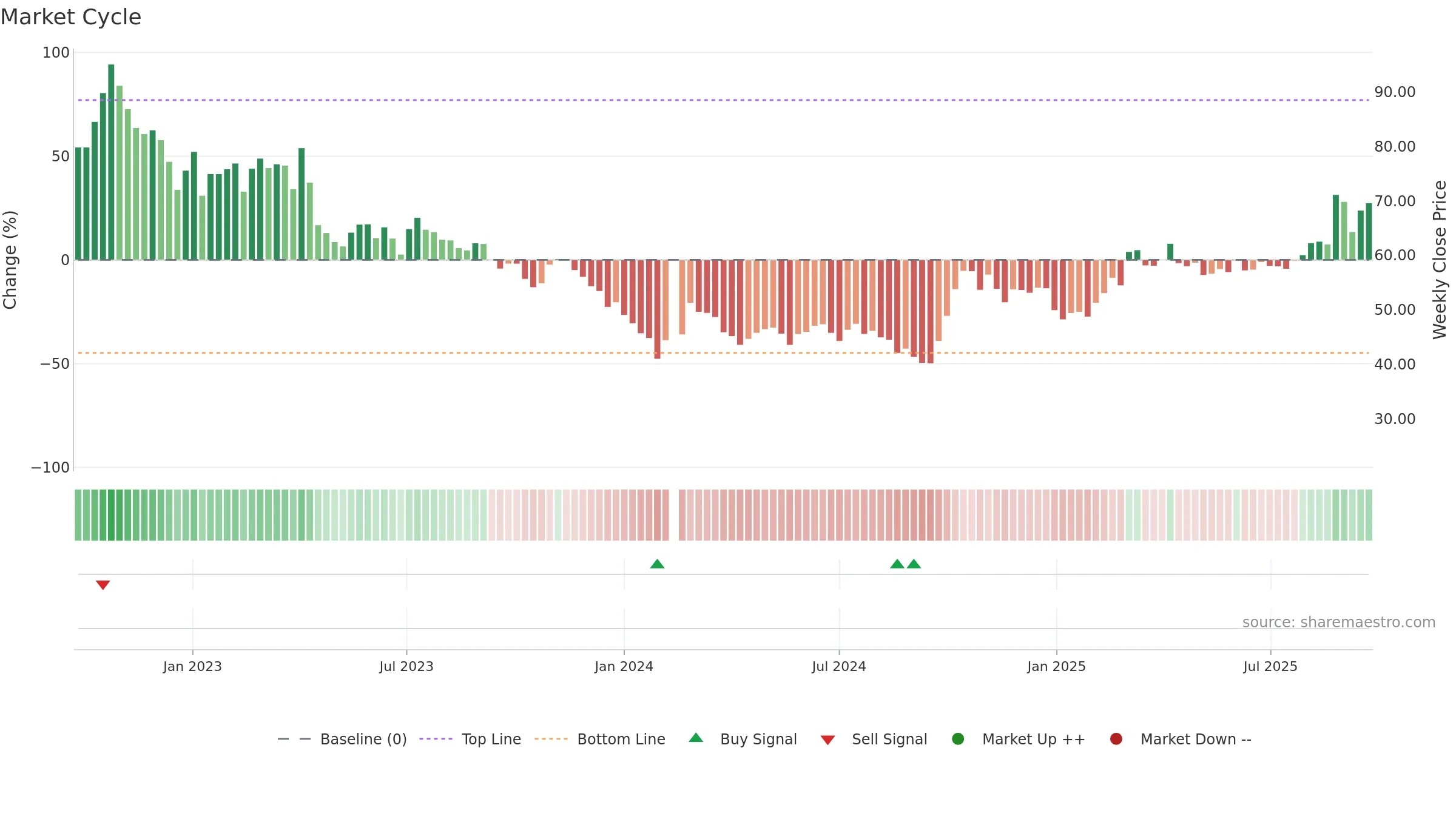1456x819 pixels.
Task: Click the 100 left axis tick
Action: (x=56, y=53)
